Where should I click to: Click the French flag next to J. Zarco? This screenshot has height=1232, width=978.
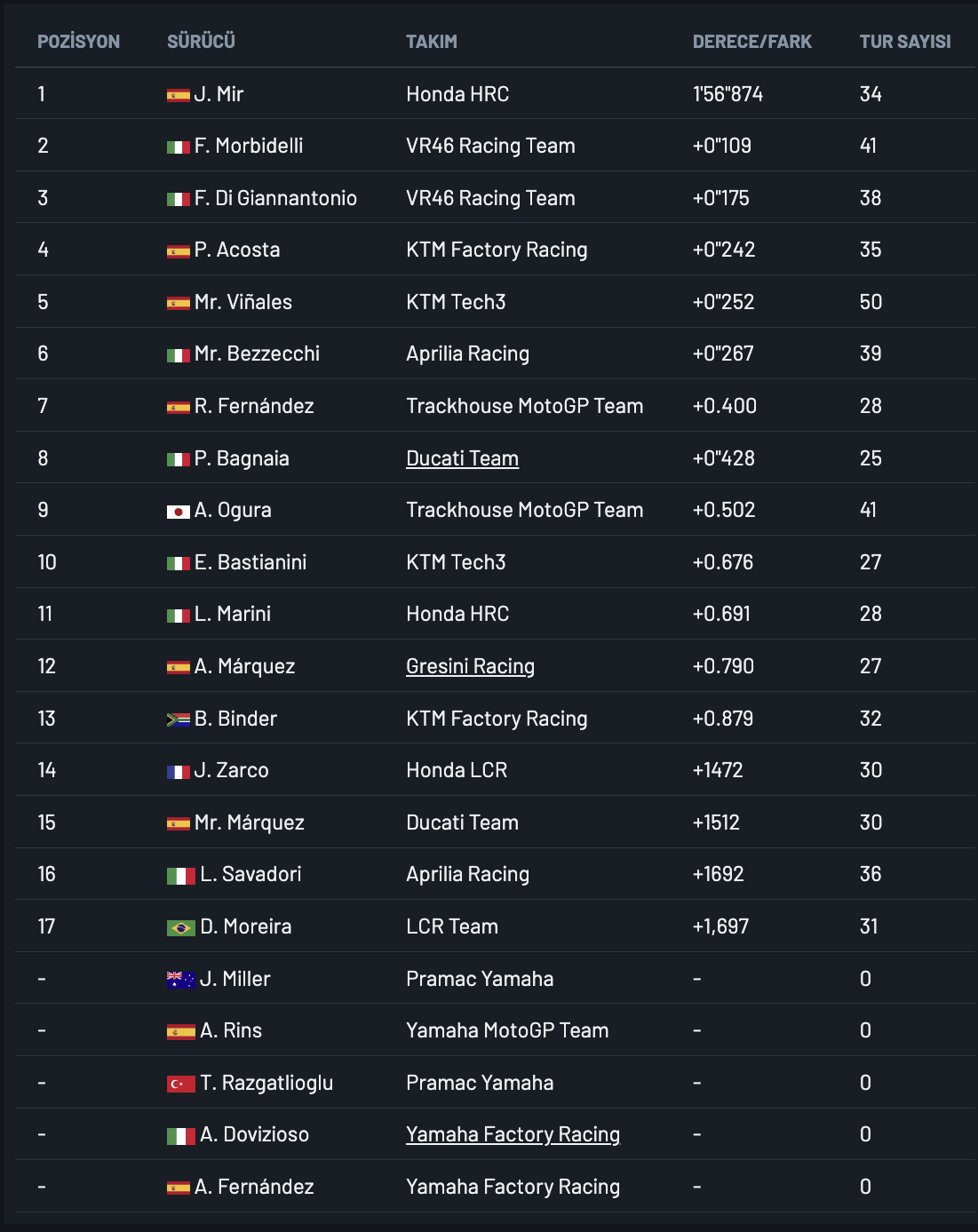(178, 772)
